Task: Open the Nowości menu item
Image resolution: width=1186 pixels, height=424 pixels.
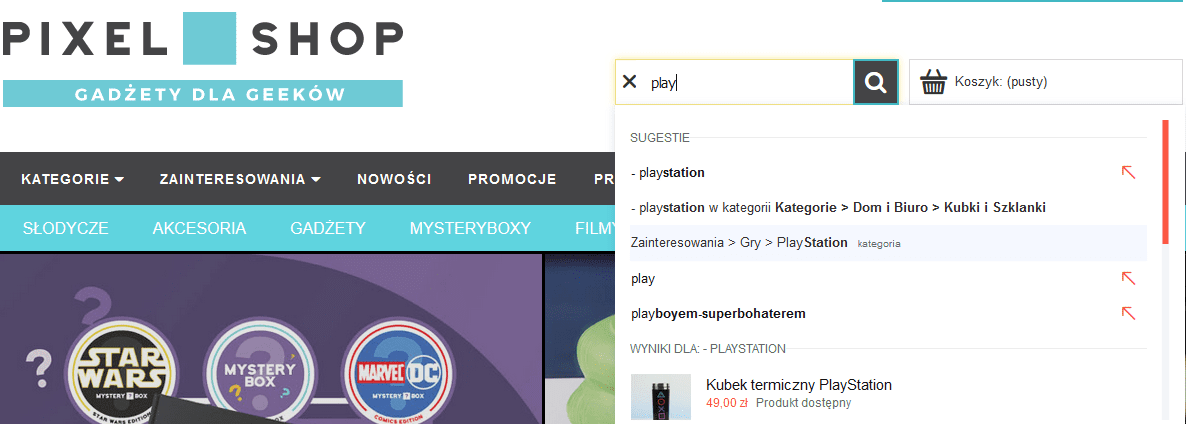Action: [394, 179]
